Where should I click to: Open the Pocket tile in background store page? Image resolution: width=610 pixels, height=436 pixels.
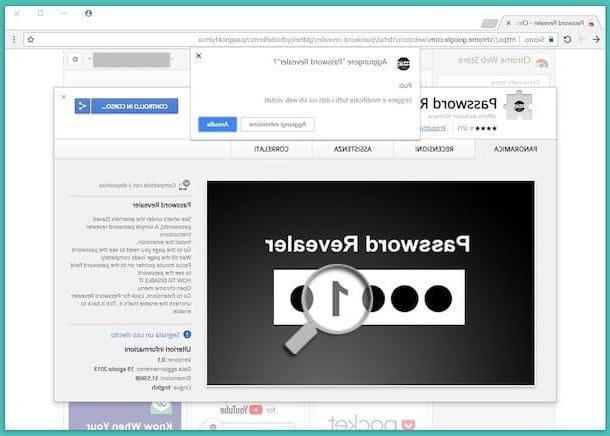[x=372, y=417]
